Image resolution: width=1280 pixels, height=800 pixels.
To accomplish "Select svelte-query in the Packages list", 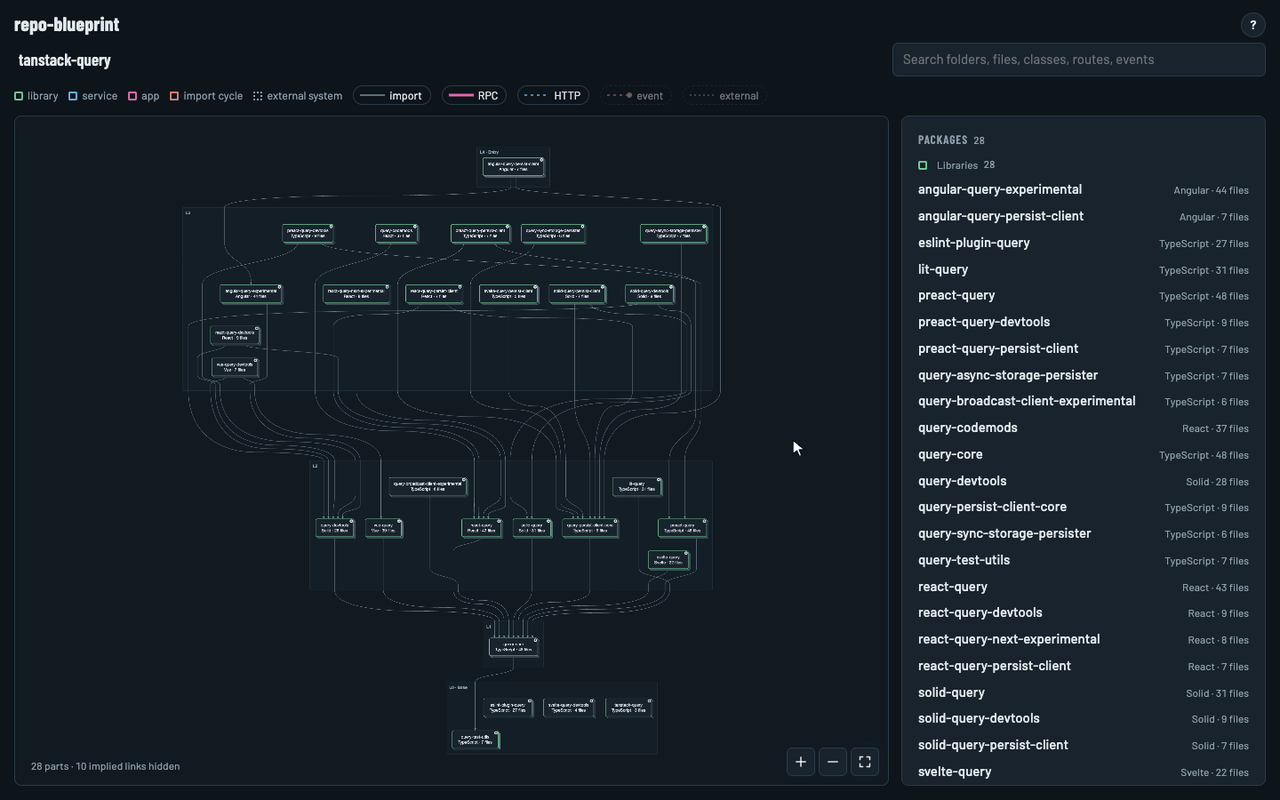I will tap(1083, 772).
